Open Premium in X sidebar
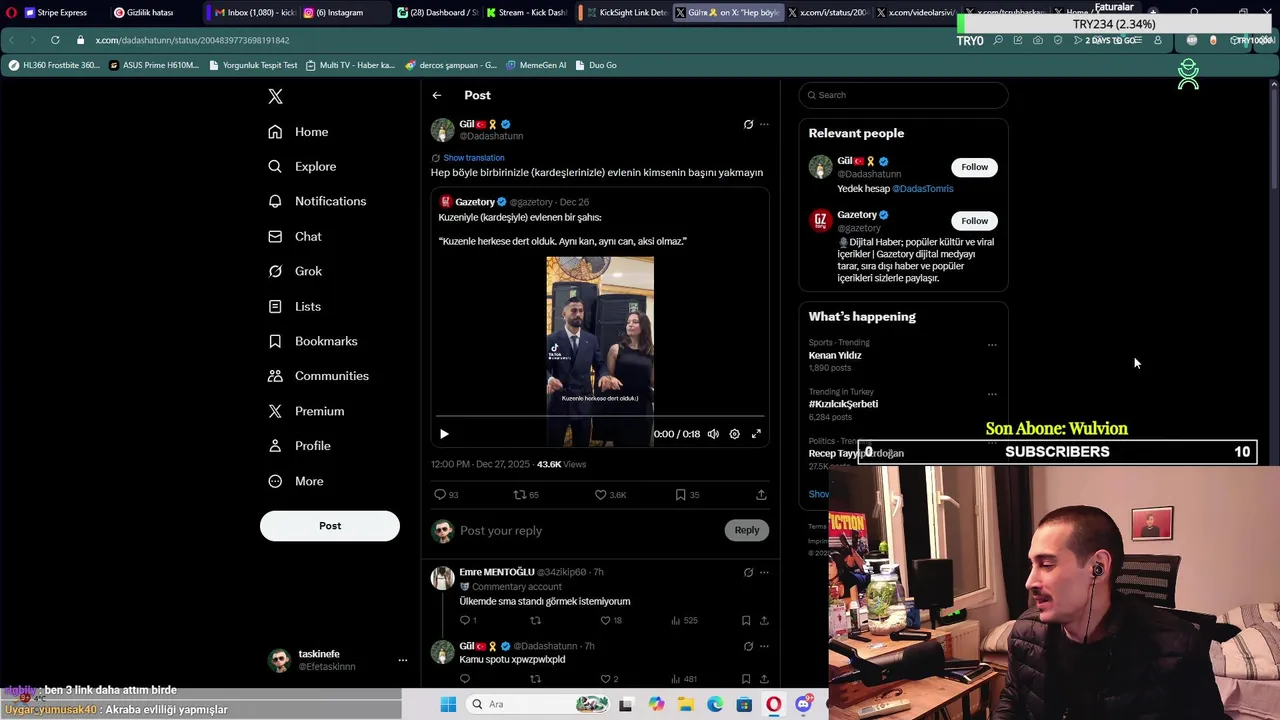The image size is (1280, 720). (306, 411)
